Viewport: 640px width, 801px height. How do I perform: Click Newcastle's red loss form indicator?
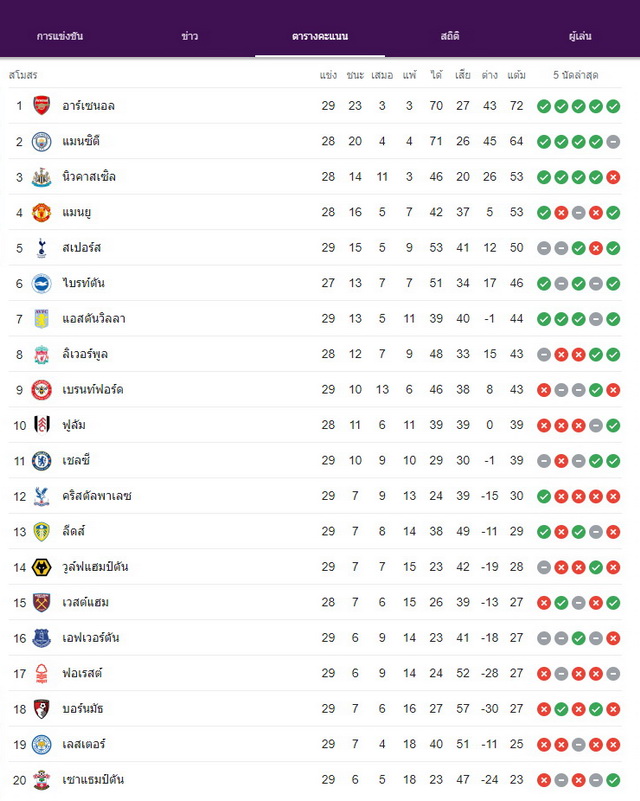(x=613, y=177)
